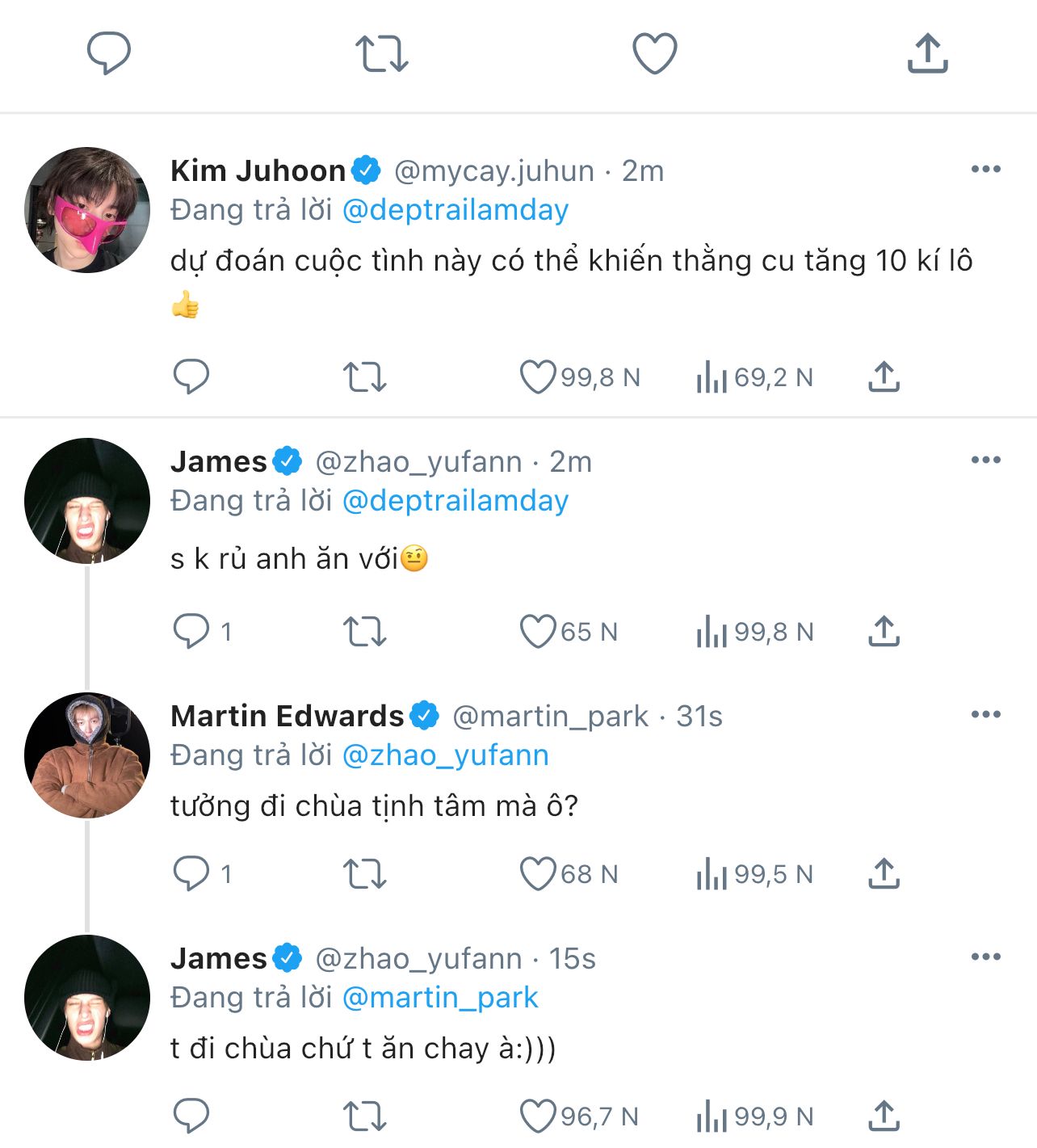Open the @deptrailamday mention in Kim Juhoon's reply
This screenshot has width=1037, height=1148.
456,210
